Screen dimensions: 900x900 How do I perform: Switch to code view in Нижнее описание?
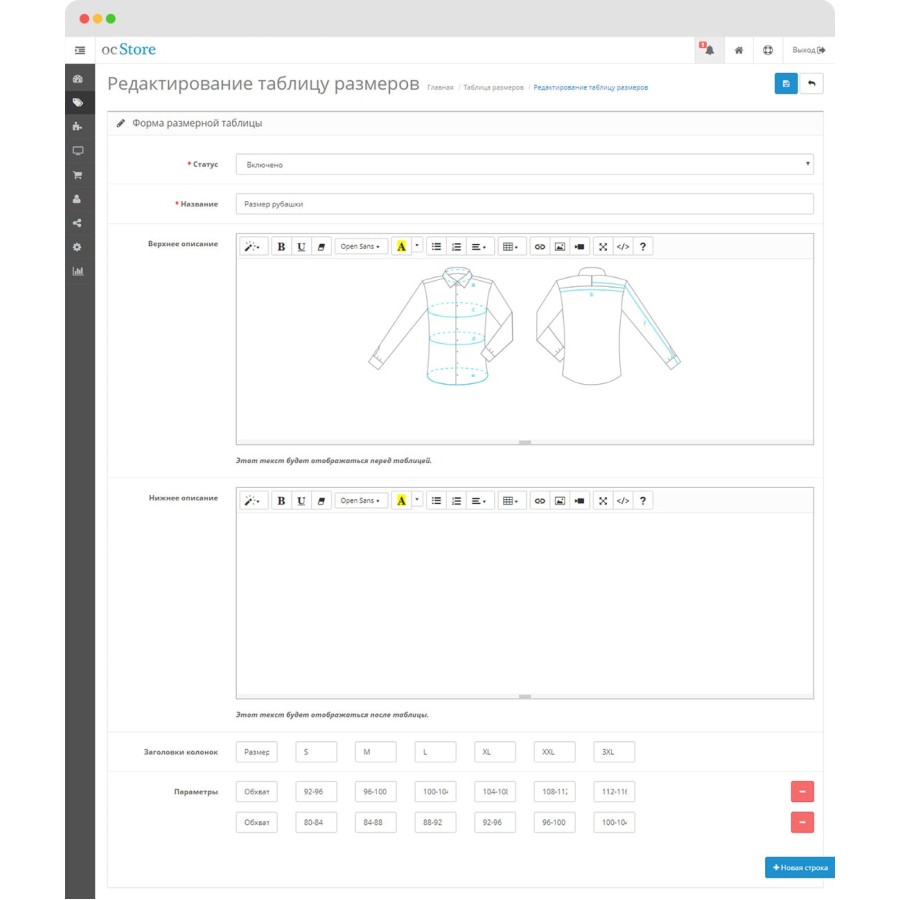coord(623,501)
